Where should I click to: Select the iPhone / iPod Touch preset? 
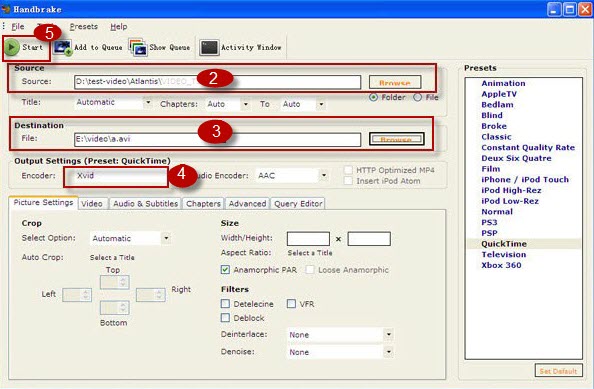point(525,180)
